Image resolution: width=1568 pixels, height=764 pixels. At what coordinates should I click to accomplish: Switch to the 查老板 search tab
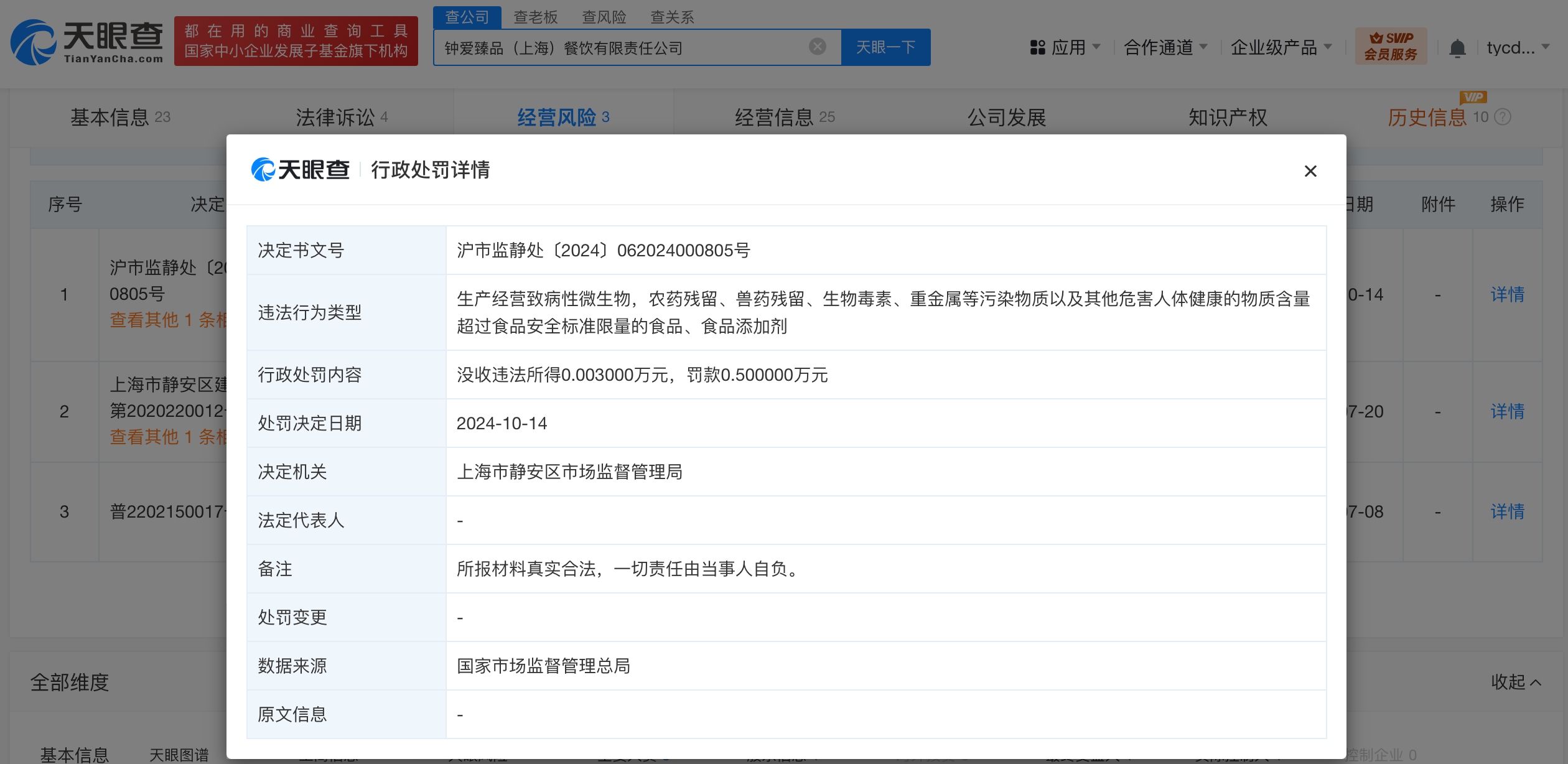[535, 17]
